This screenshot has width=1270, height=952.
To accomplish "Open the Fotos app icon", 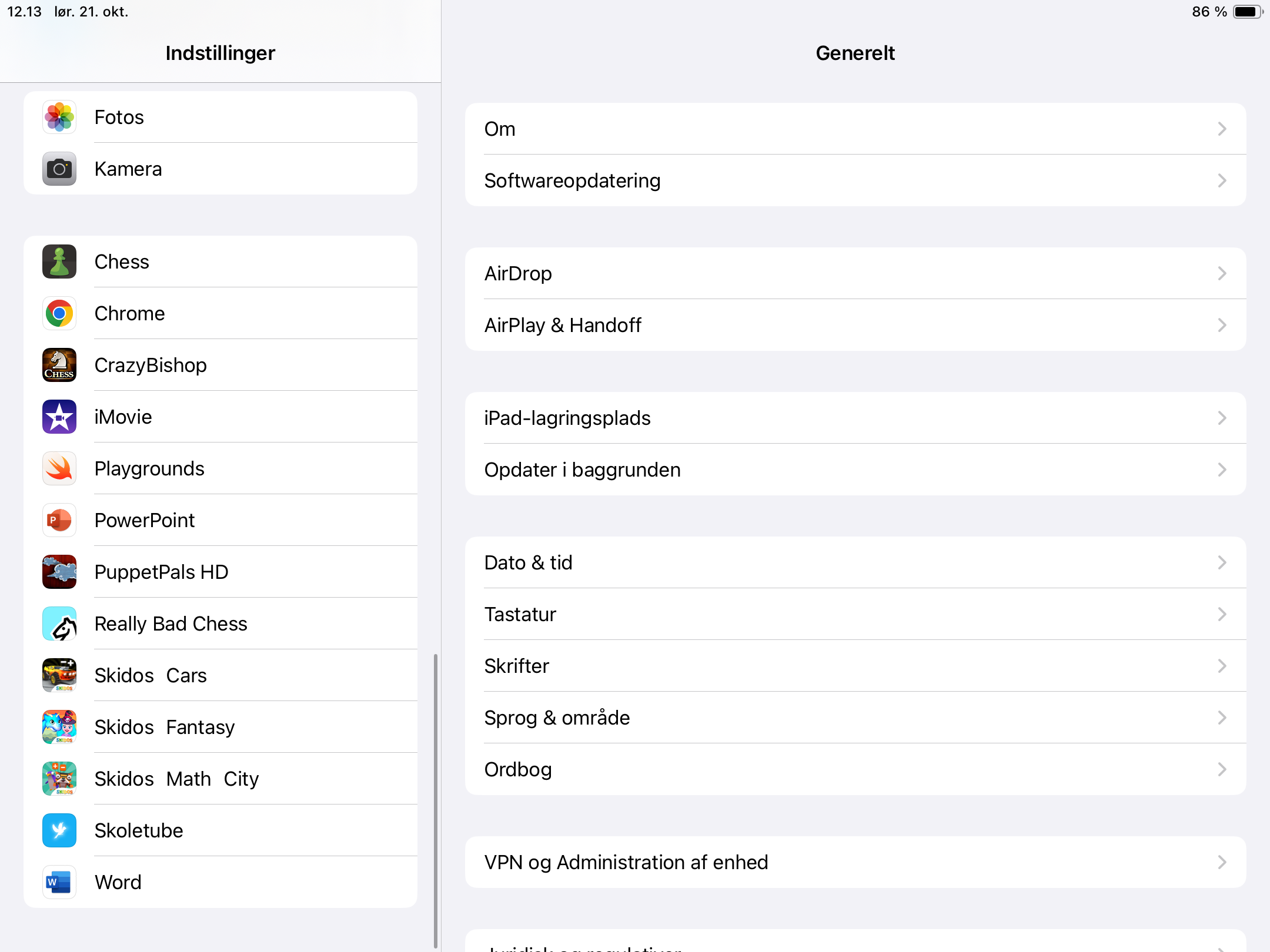I will [x=59, y=117].
